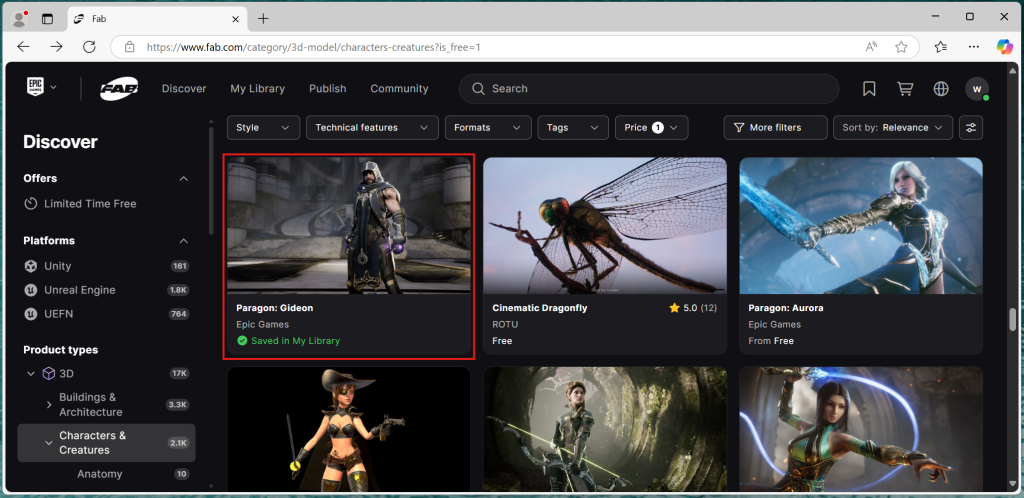Viewport: 1024px width, 498px height.
Task: Click the UEFN platform icon
Action: [x=30, y=314]
